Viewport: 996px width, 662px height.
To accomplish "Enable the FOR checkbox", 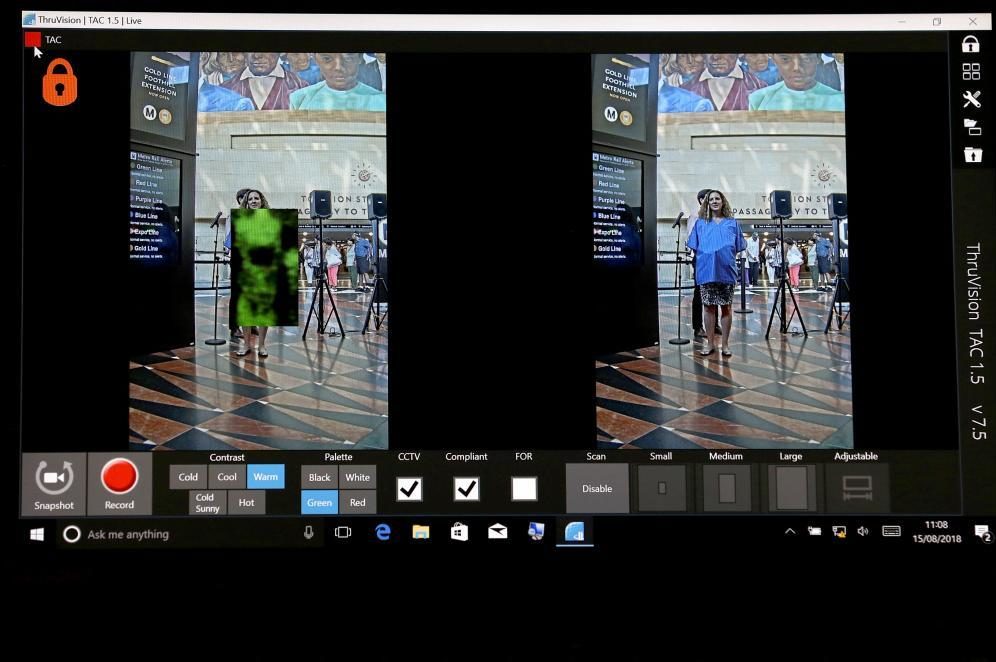I will click(524, 489).
